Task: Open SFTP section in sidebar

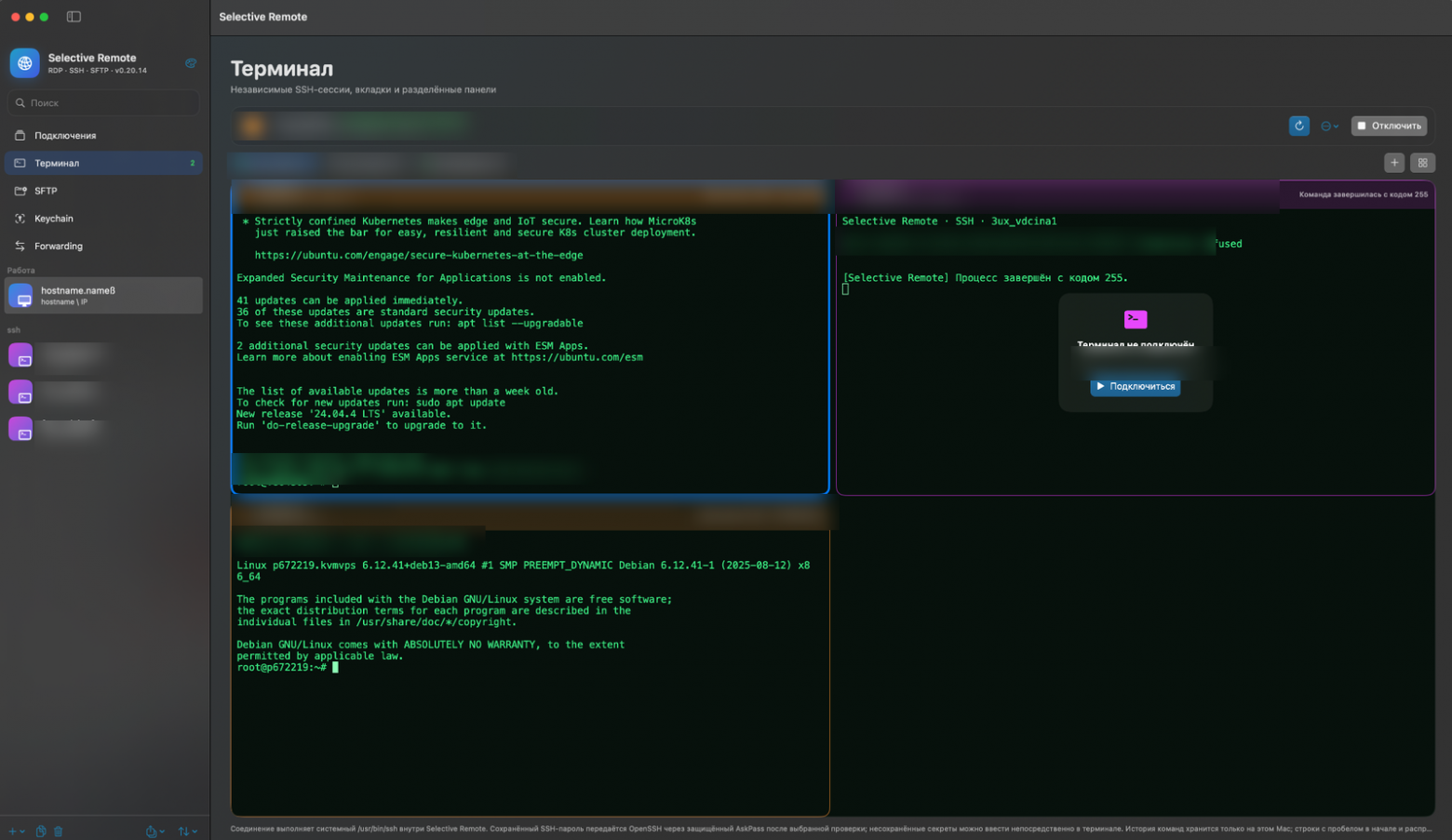Action: pos(103,191)
